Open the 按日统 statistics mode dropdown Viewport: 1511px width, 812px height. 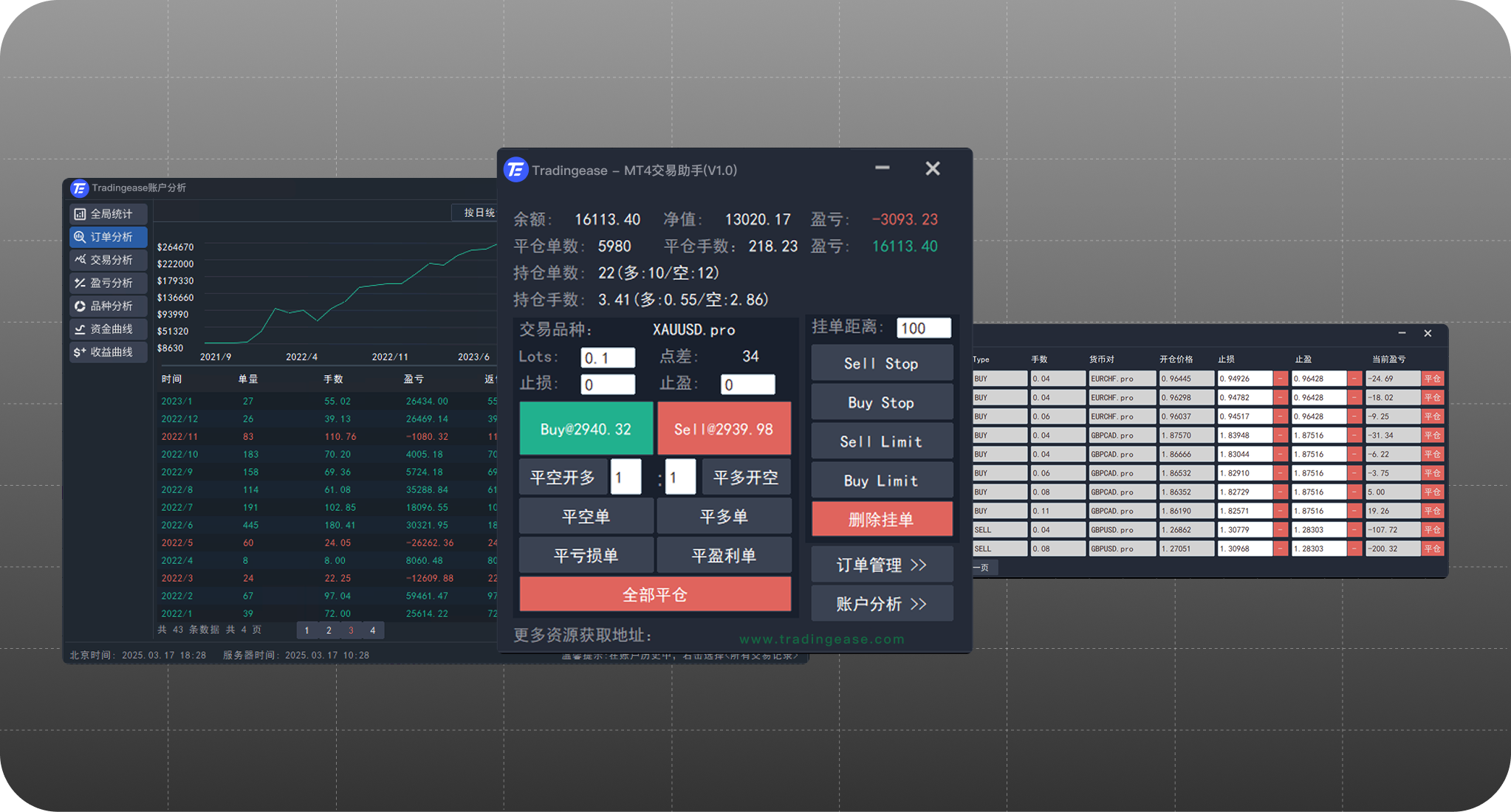[x=477, y=213]
